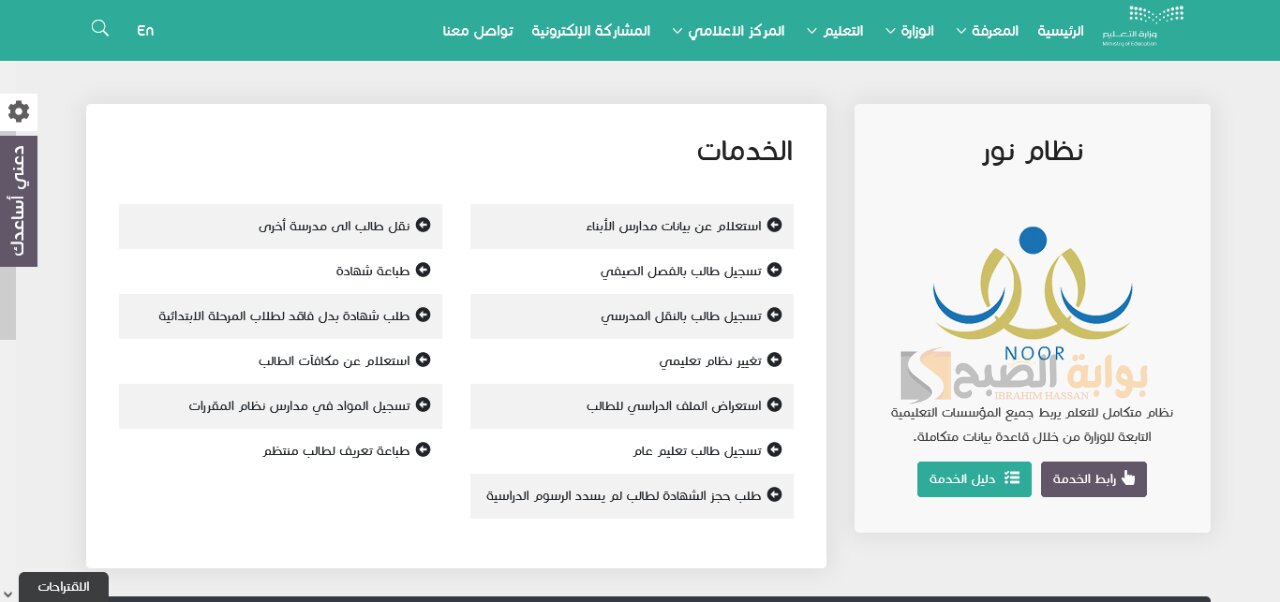Click the نظام نور heading
The width and height of the screenshot is (1280, 602).
[1032, 151]
